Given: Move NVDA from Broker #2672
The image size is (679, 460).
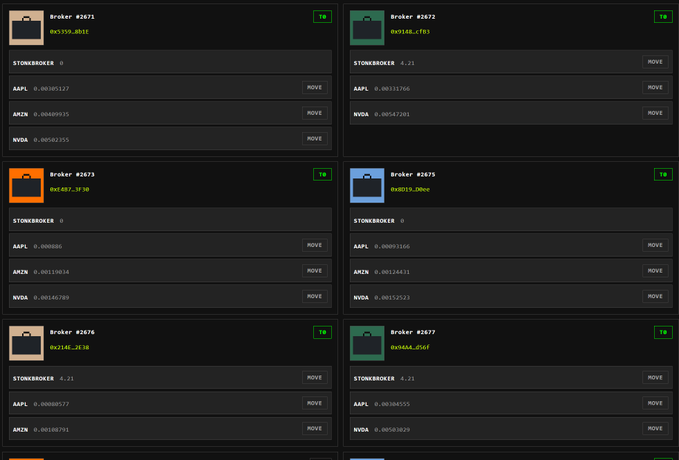Looking at the screenshot, I should (x=655, y=113).
